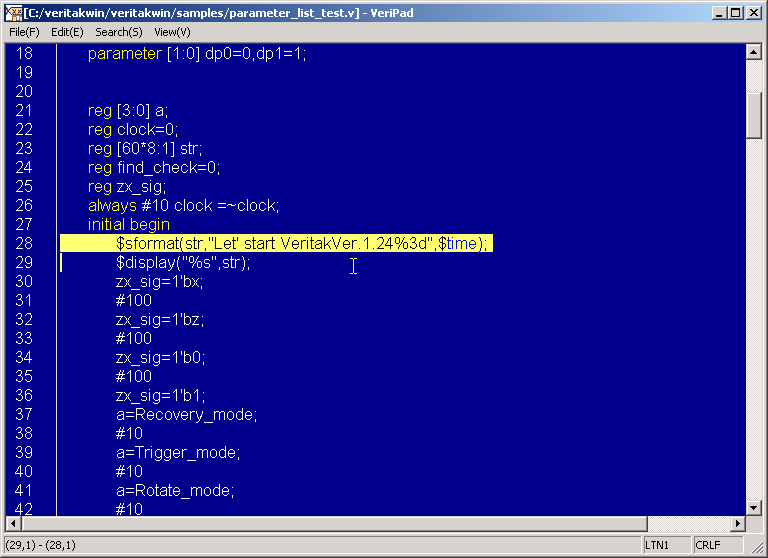Viewport: 768px width, 558px height.
Task: Open the Search(S) menu
Action: point(119,32)
